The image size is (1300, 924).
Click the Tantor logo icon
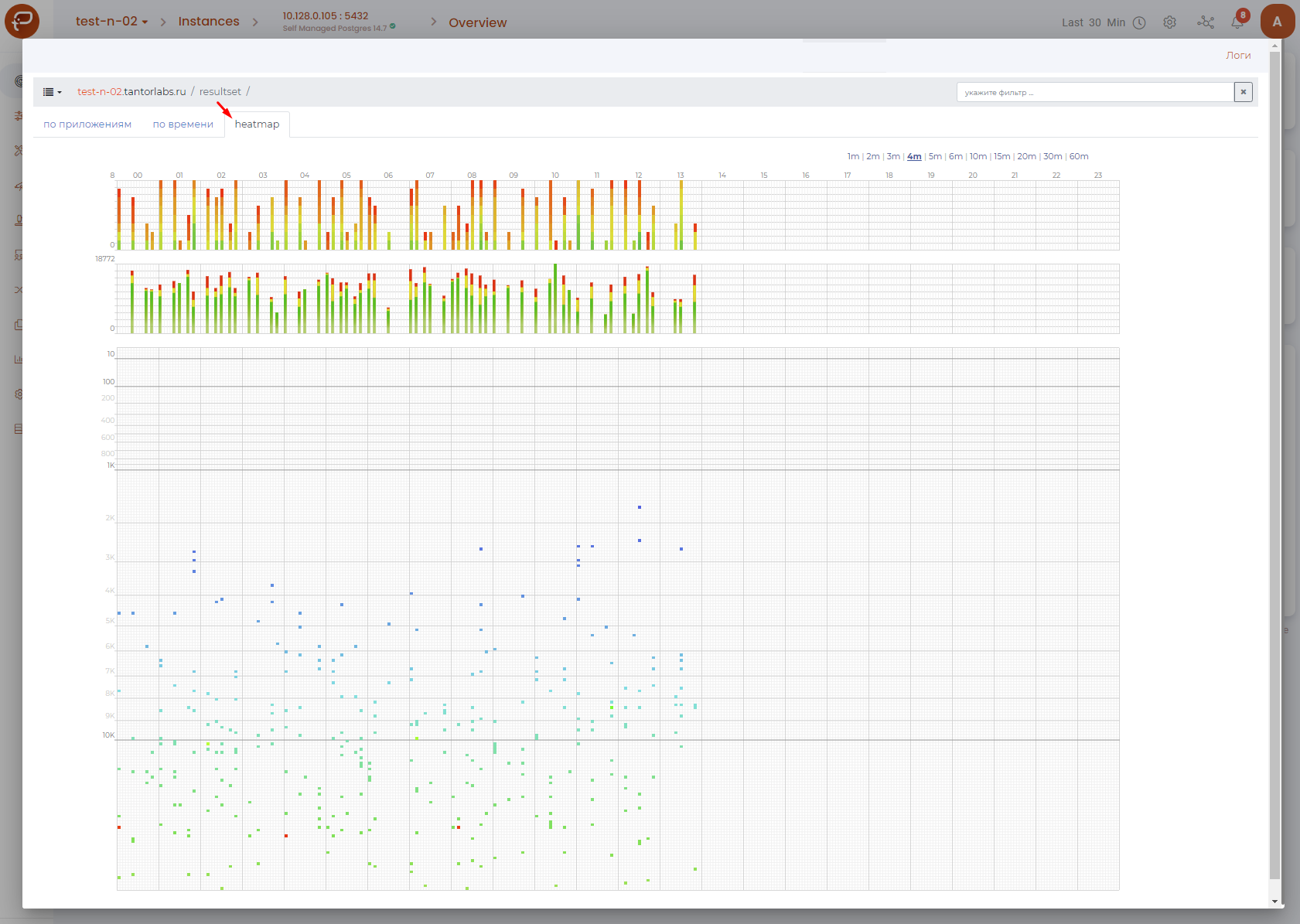click(x=22, y=21)
